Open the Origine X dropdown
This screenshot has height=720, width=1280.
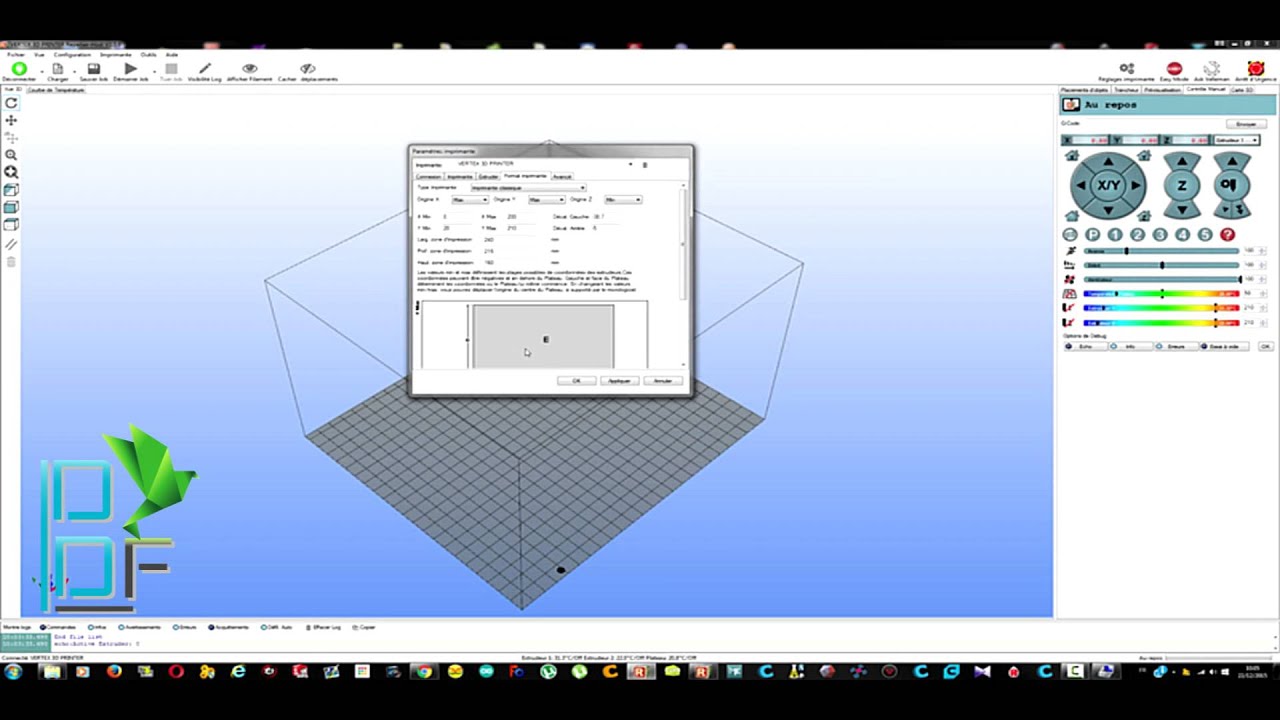click(469, 200)
